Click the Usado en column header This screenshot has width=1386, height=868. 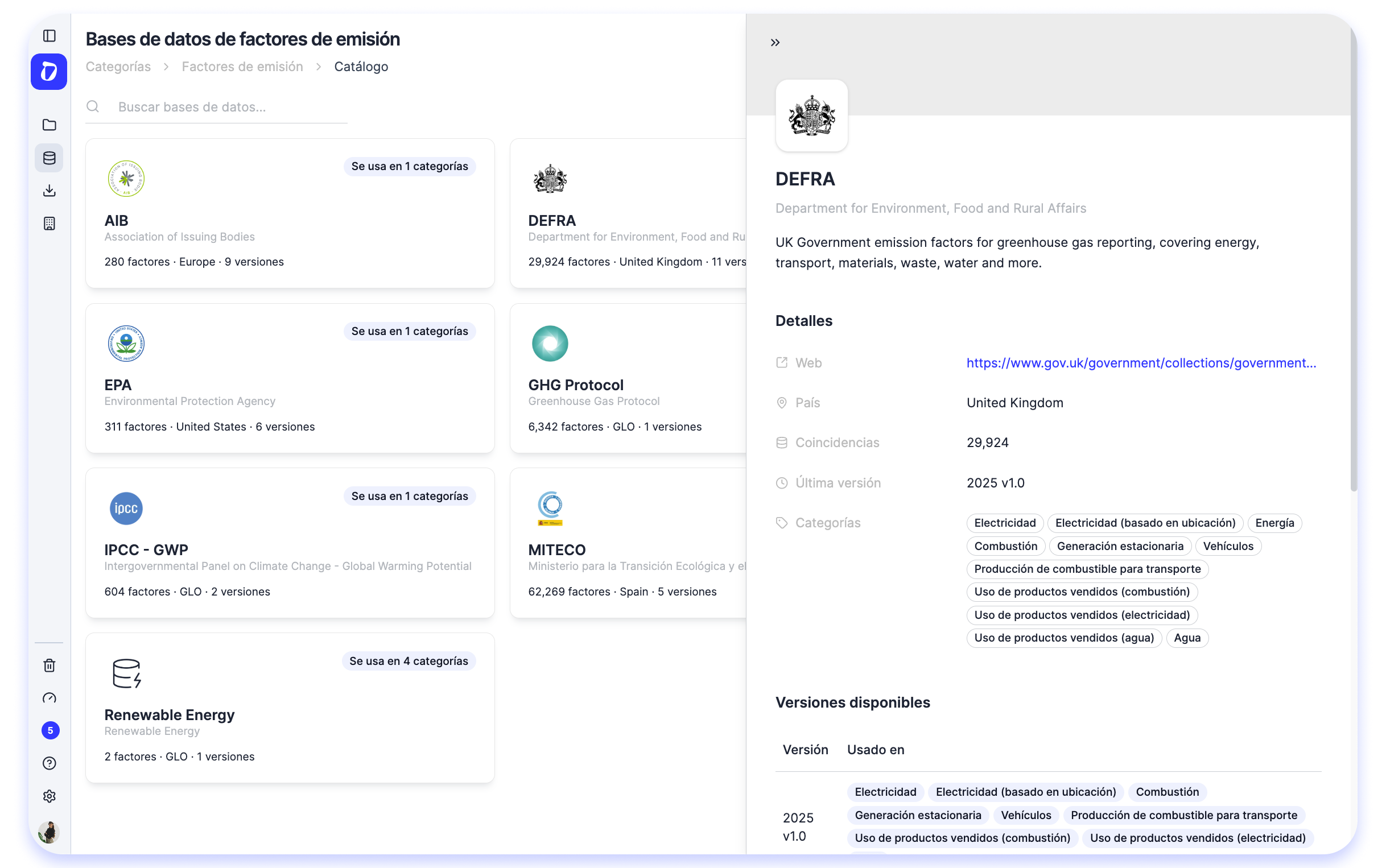(x=876, y=750)
